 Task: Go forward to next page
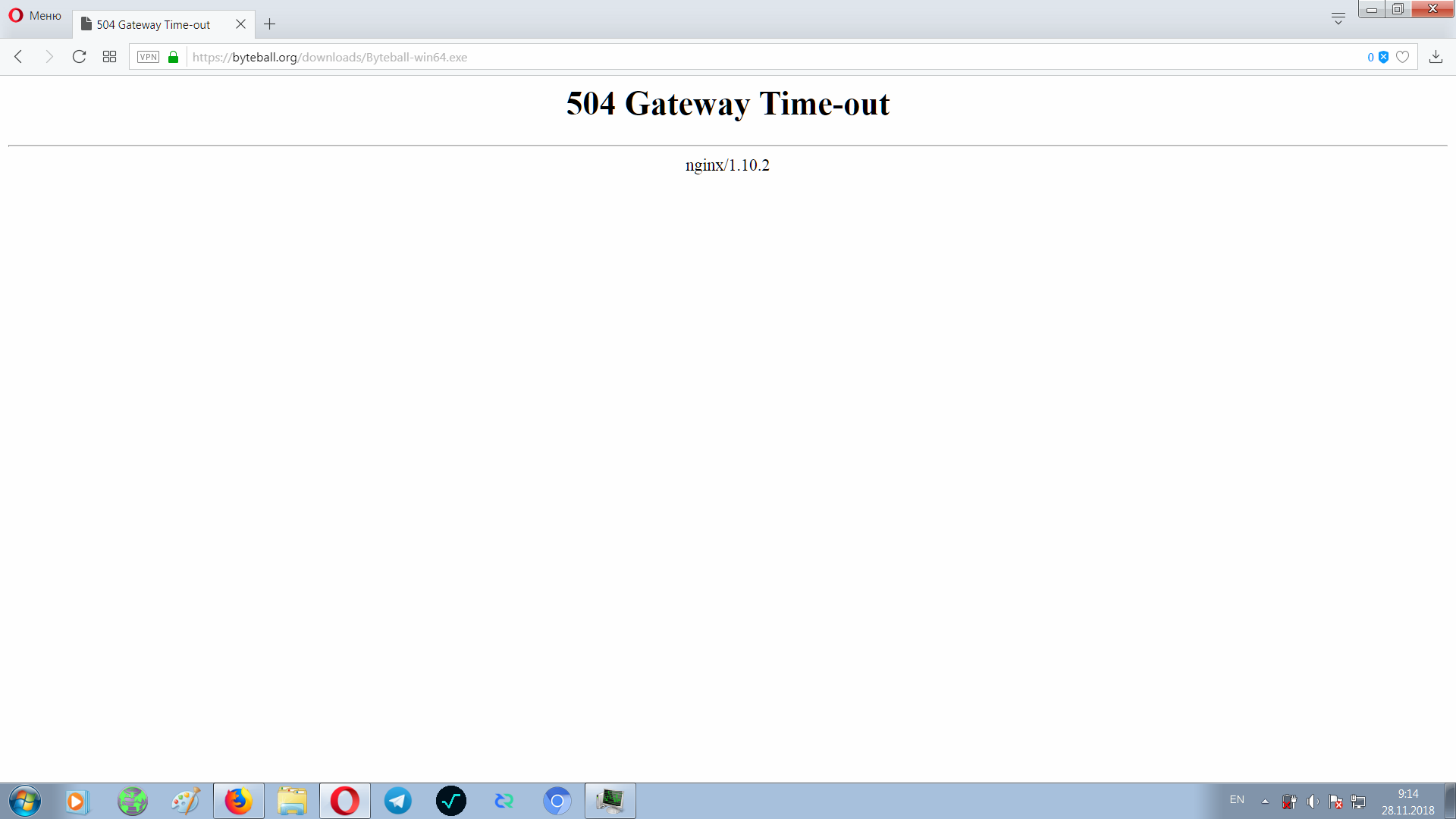(49, 57)
